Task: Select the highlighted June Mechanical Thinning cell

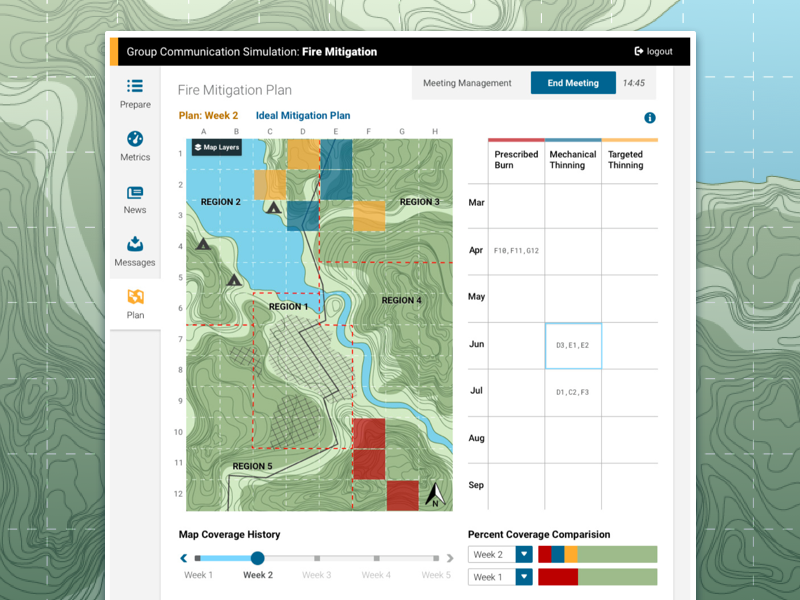Action: click(572, 344)
